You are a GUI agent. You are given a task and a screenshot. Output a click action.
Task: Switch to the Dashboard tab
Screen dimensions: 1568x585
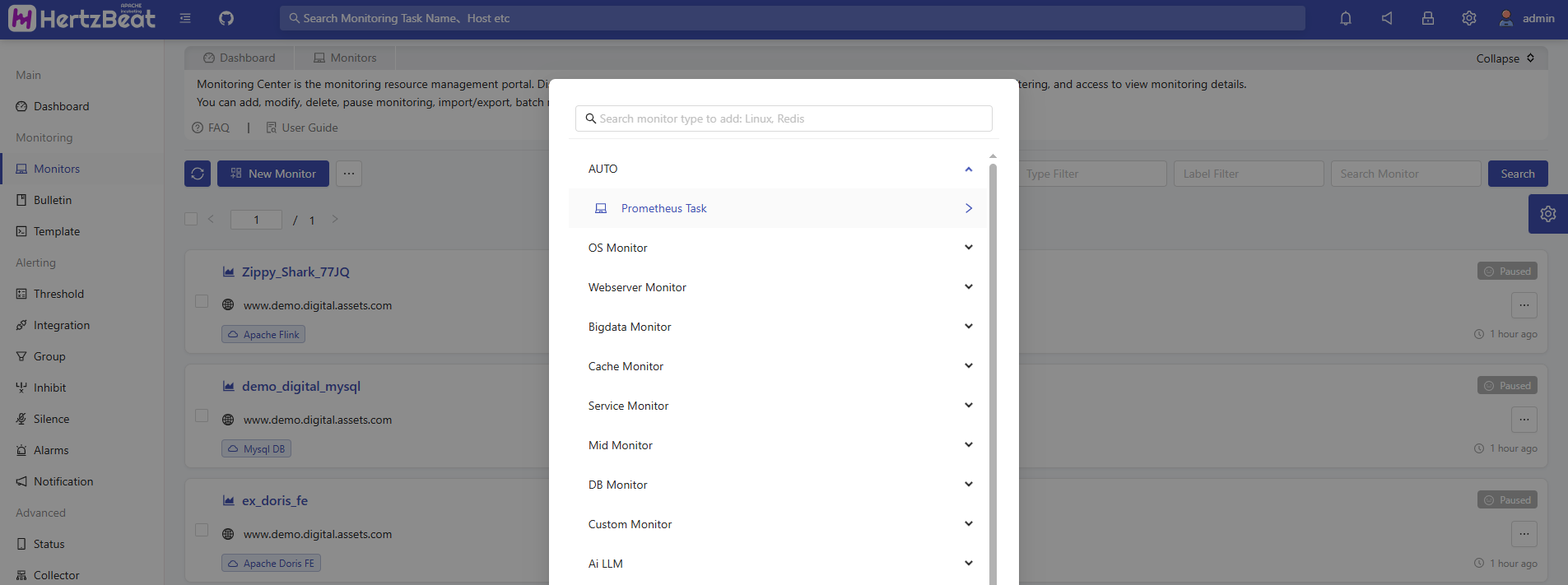click(239, 58)
